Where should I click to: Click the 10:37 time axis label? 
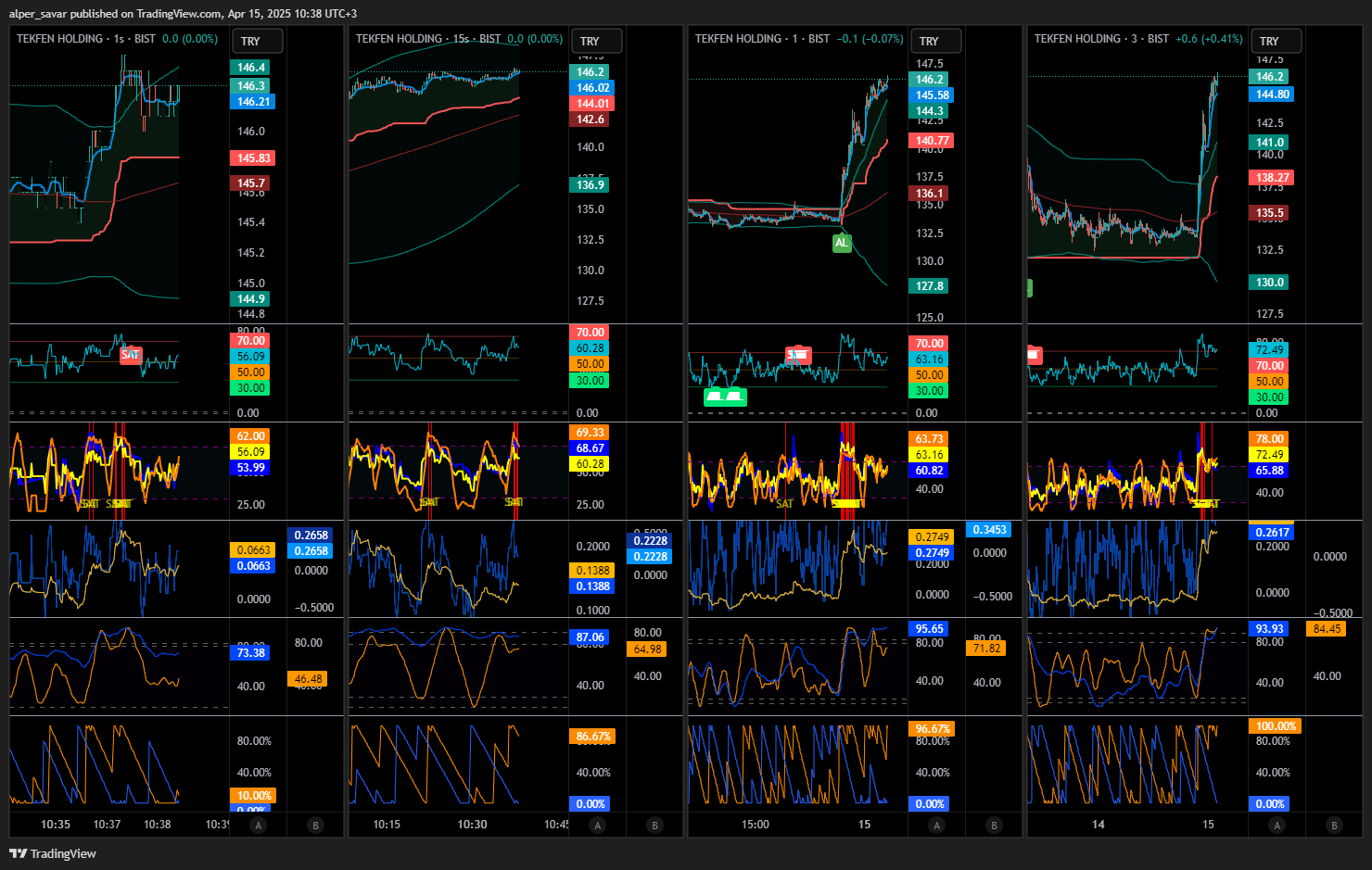click(x=107, y=825)
